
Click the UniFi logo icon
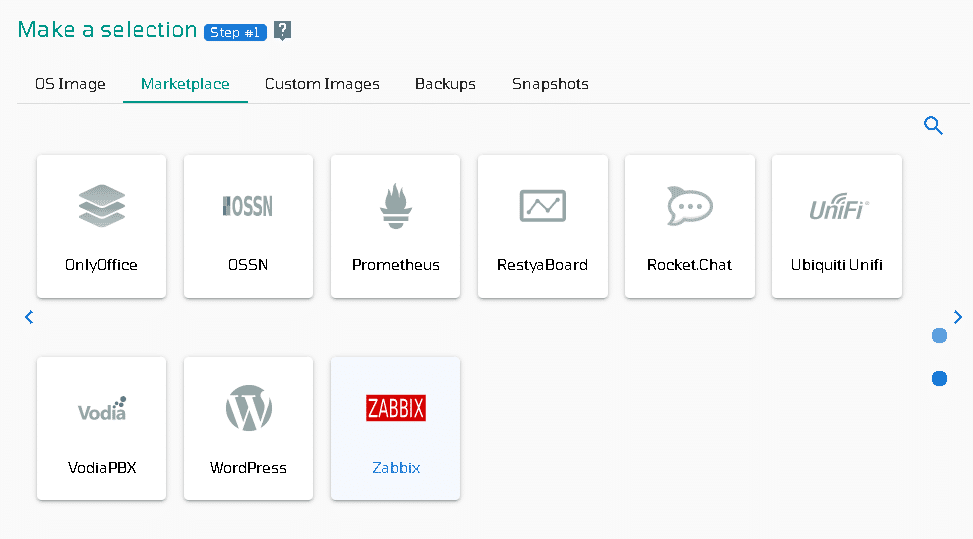839,207
